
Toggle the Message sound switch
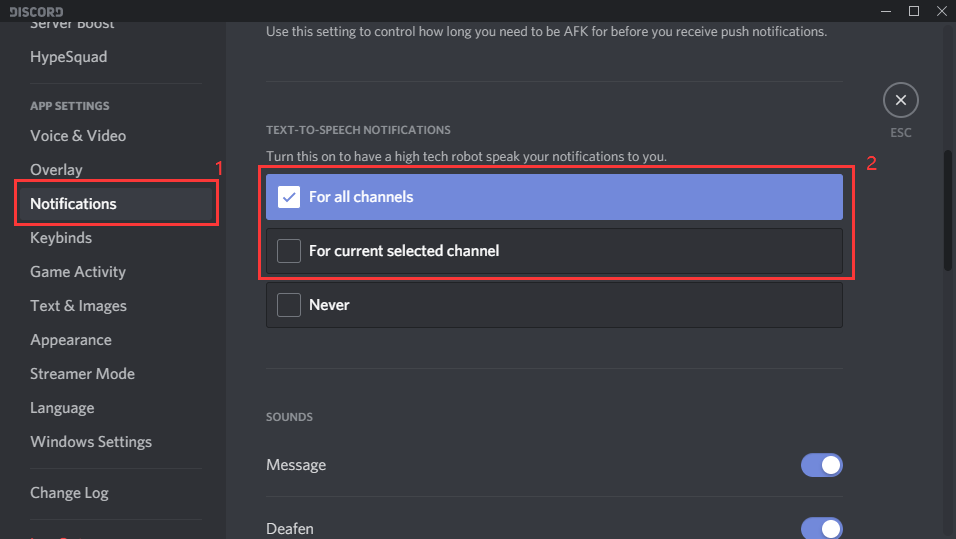821,465
